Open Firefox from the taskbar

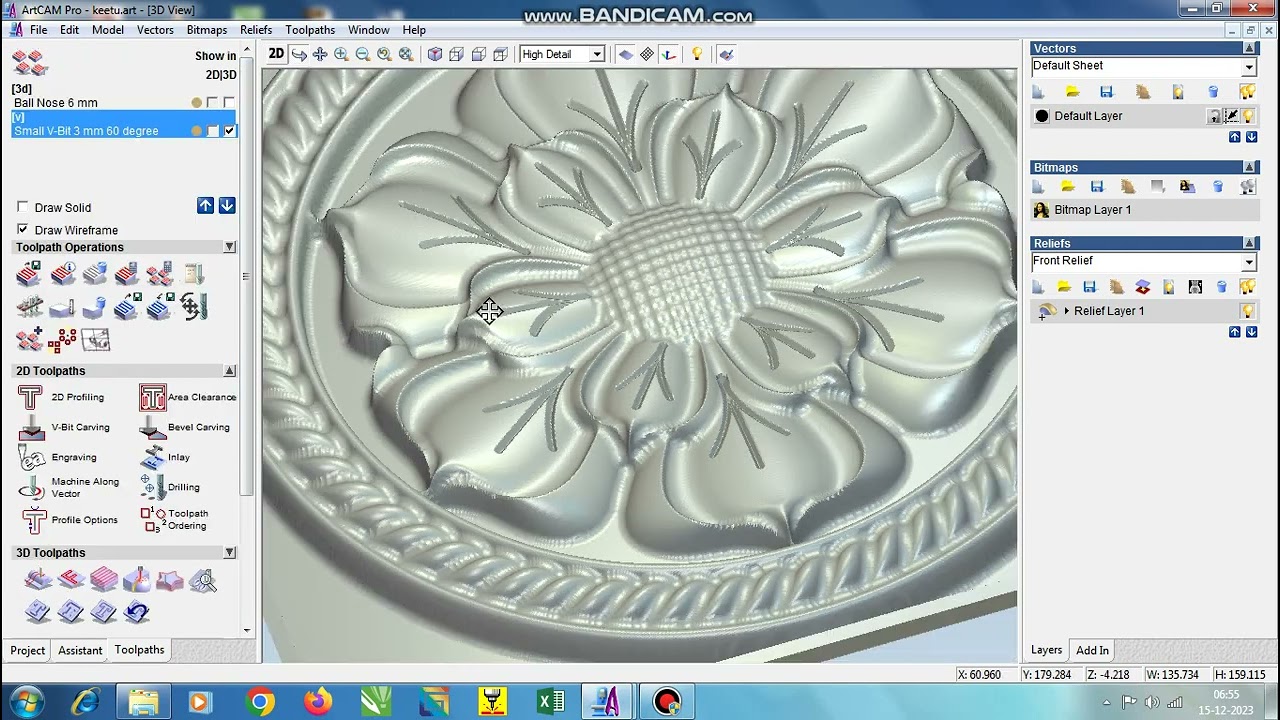[x=318, y=702]
